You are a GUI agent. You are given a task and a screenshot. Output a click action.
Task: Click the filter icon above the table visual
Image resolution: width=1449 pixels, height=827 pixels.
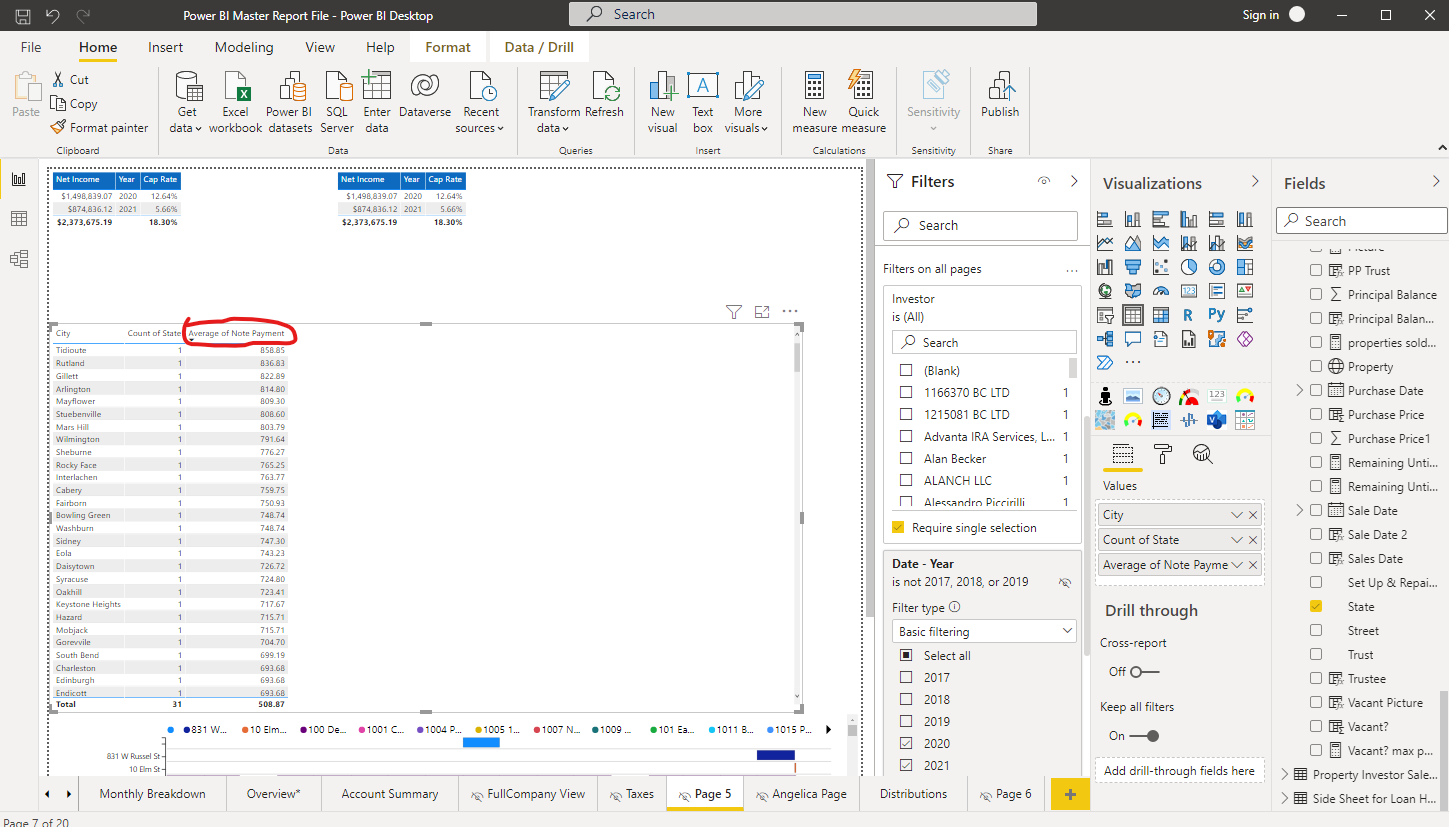click(x=733, y=312)
